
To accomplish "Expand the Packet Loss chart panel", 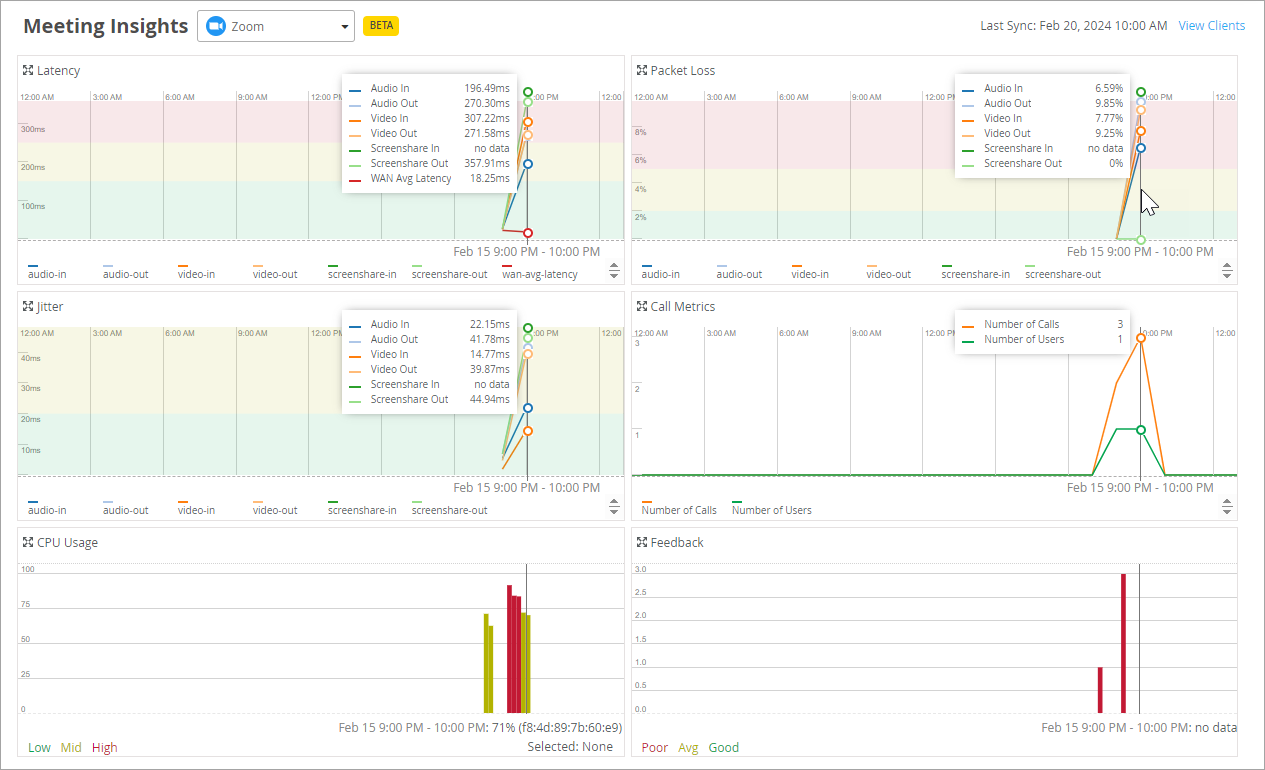I will pos(642,71).
